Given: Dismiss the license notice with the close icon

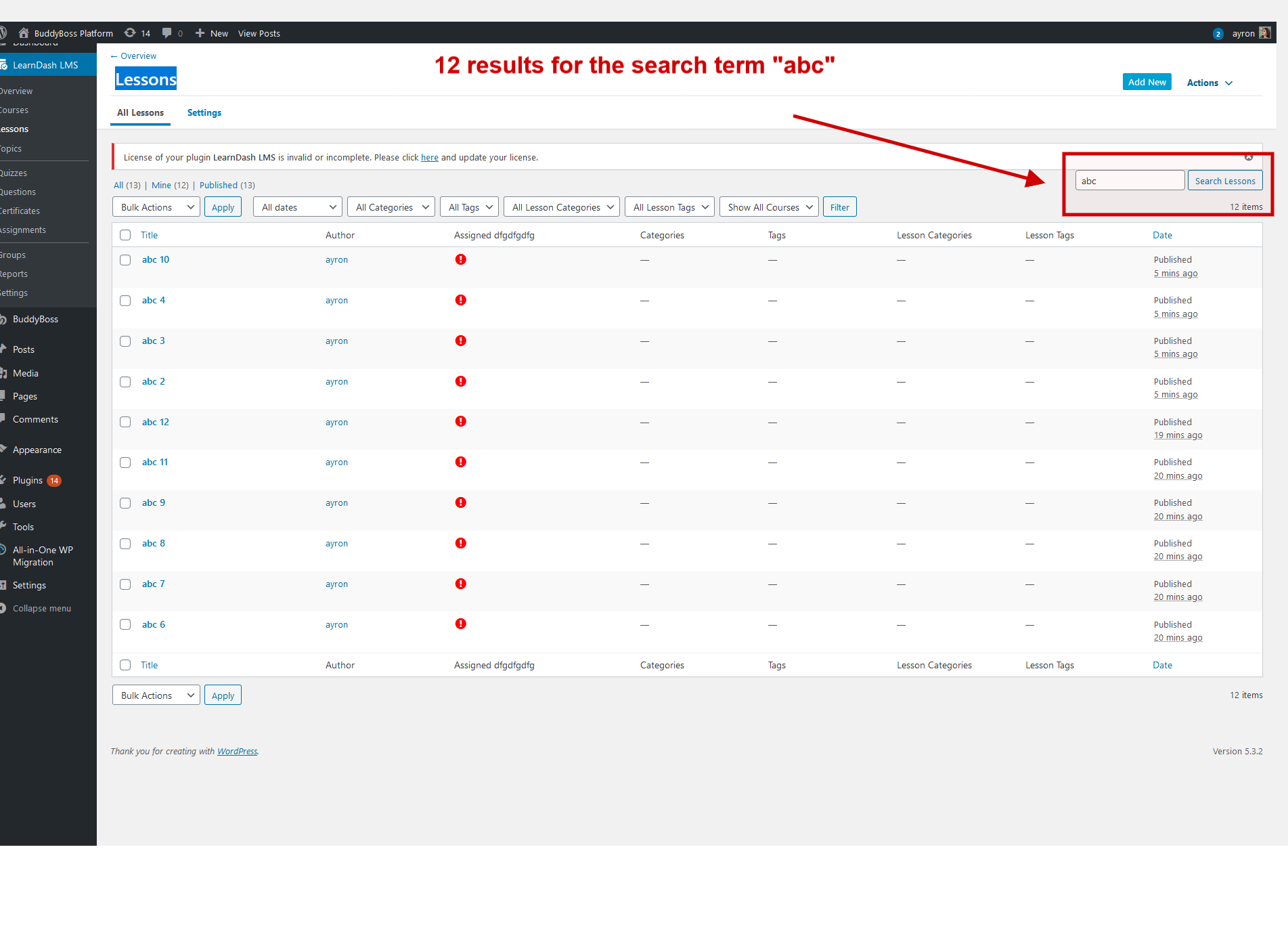Looking at the screenshot, I should pyautogui.click(x=1249, y=157).
